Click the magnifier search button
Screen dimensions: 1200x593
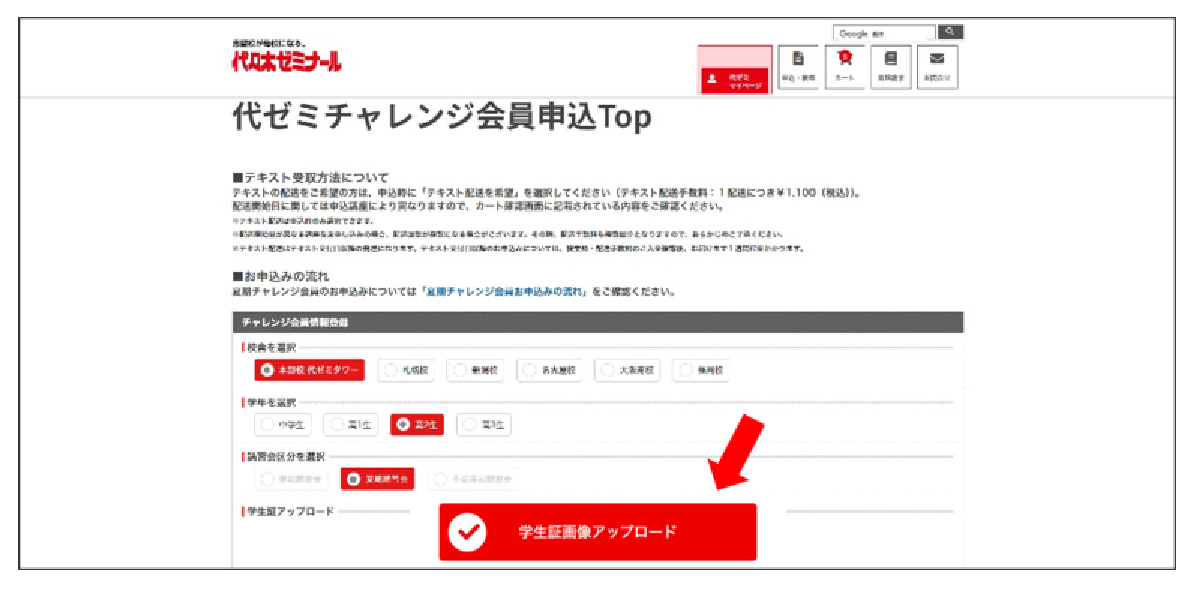(x=951, y=32)
